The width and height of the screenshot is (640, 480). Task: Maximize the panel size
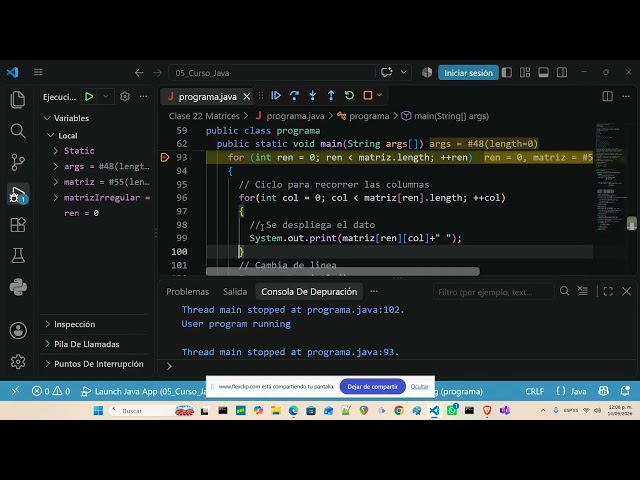click(x=608, y=291)
